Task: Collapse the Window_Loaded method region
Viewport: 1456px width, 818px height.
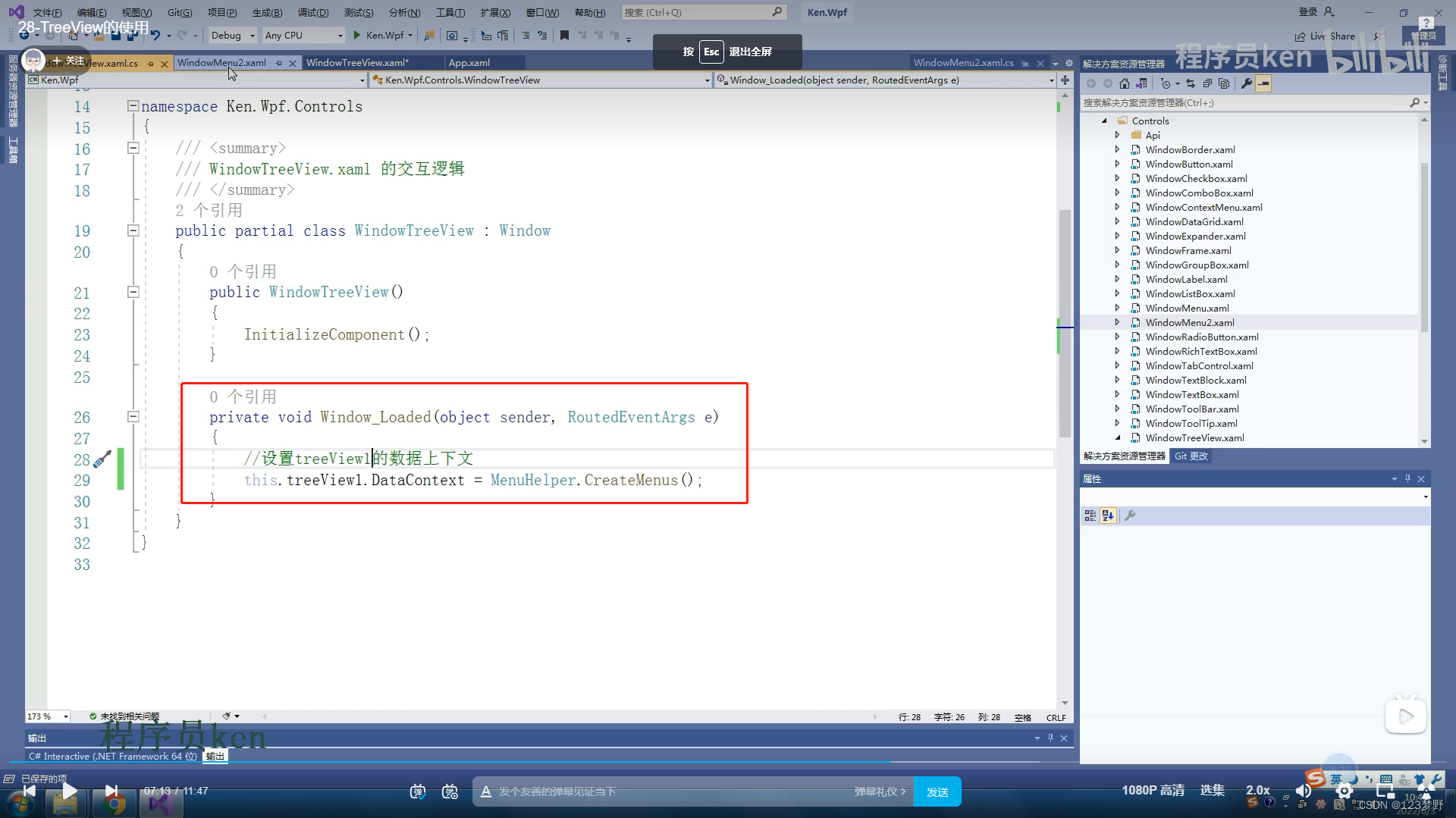Action: [x=133, y=416]
